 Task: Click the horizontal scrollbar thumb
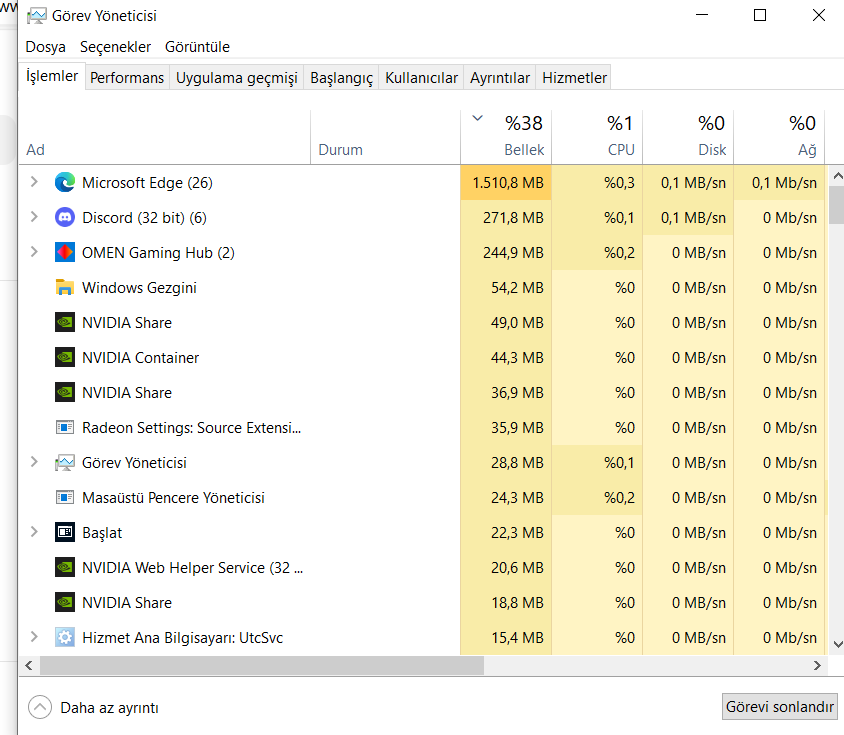(262, 666)
